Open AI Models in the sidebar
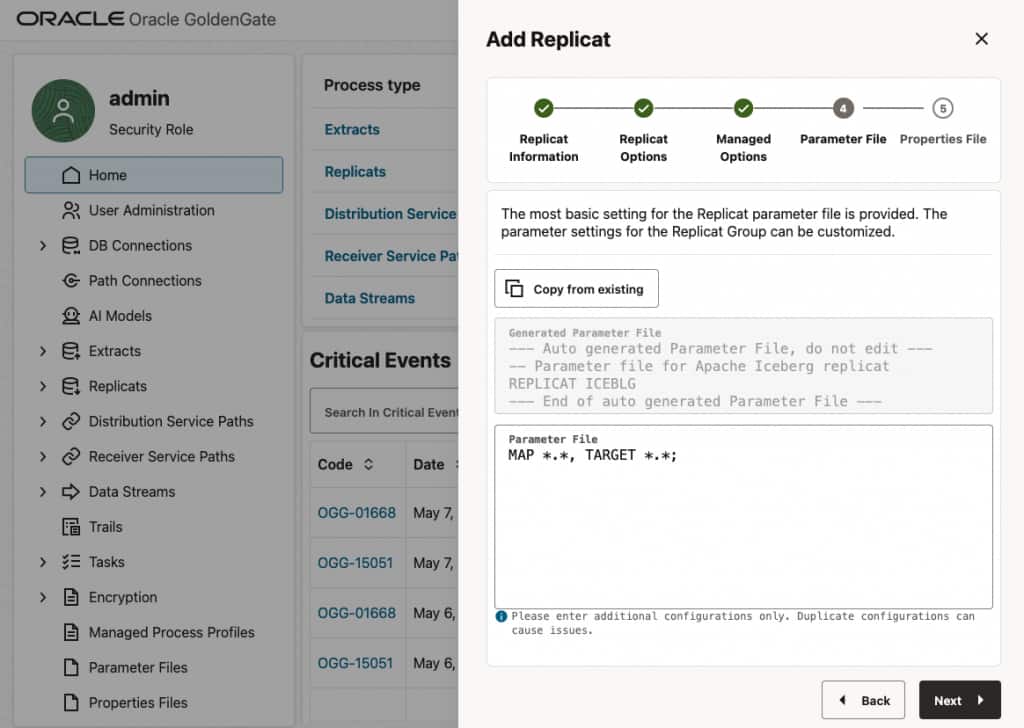 coord(120,316)
